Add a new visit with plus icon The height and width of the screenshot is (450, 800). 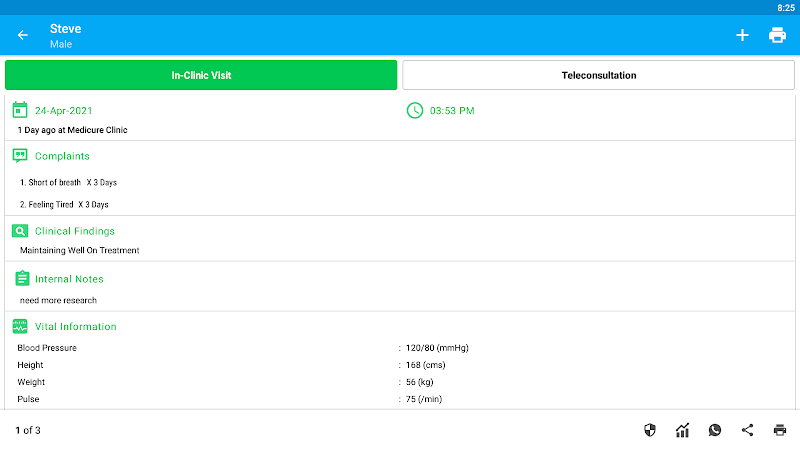click(x=742, y=35)
